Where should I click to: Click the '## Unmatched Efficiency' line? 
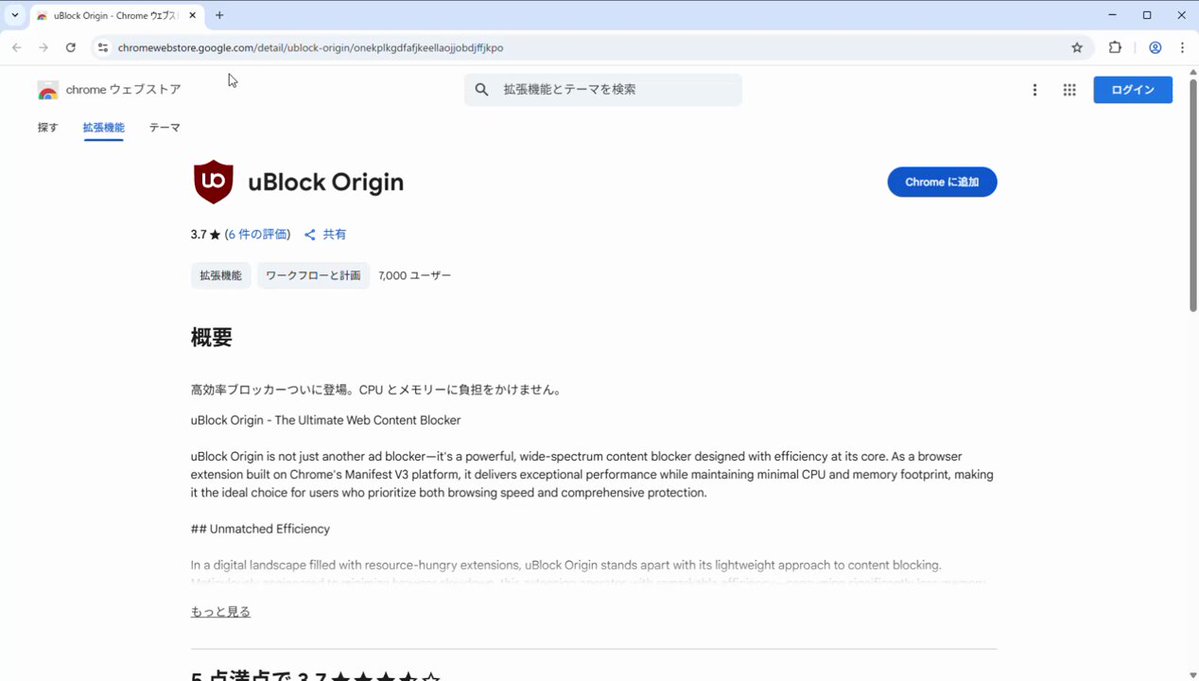point(260,529)
